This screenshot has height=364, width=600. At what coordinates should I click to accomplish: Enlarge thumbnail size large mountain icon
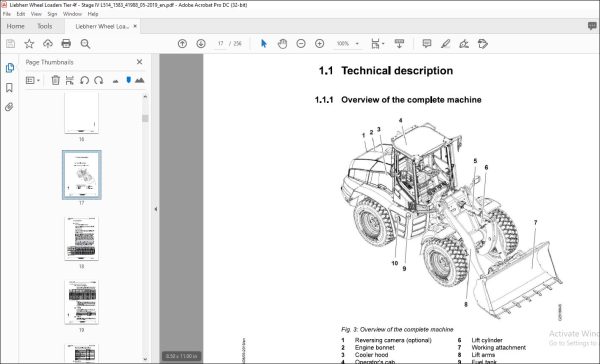(140, 80)
